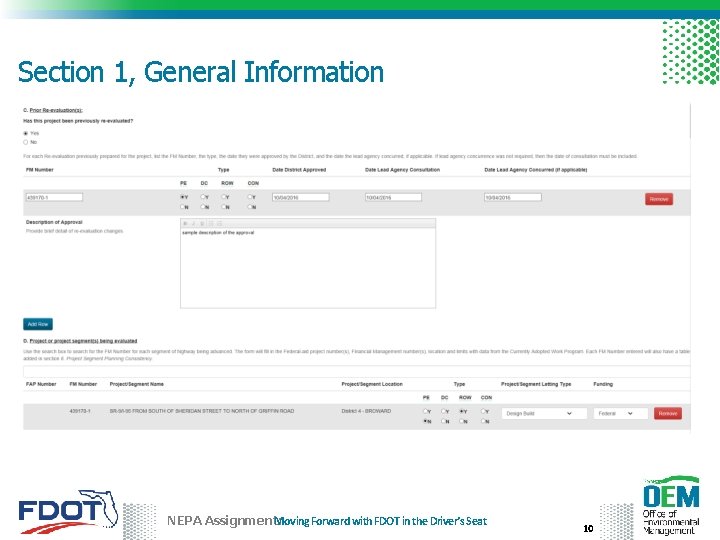Click the 'Prior Re-evaluation(s)' heading
The image size is (720, 540).
point(56,110)
